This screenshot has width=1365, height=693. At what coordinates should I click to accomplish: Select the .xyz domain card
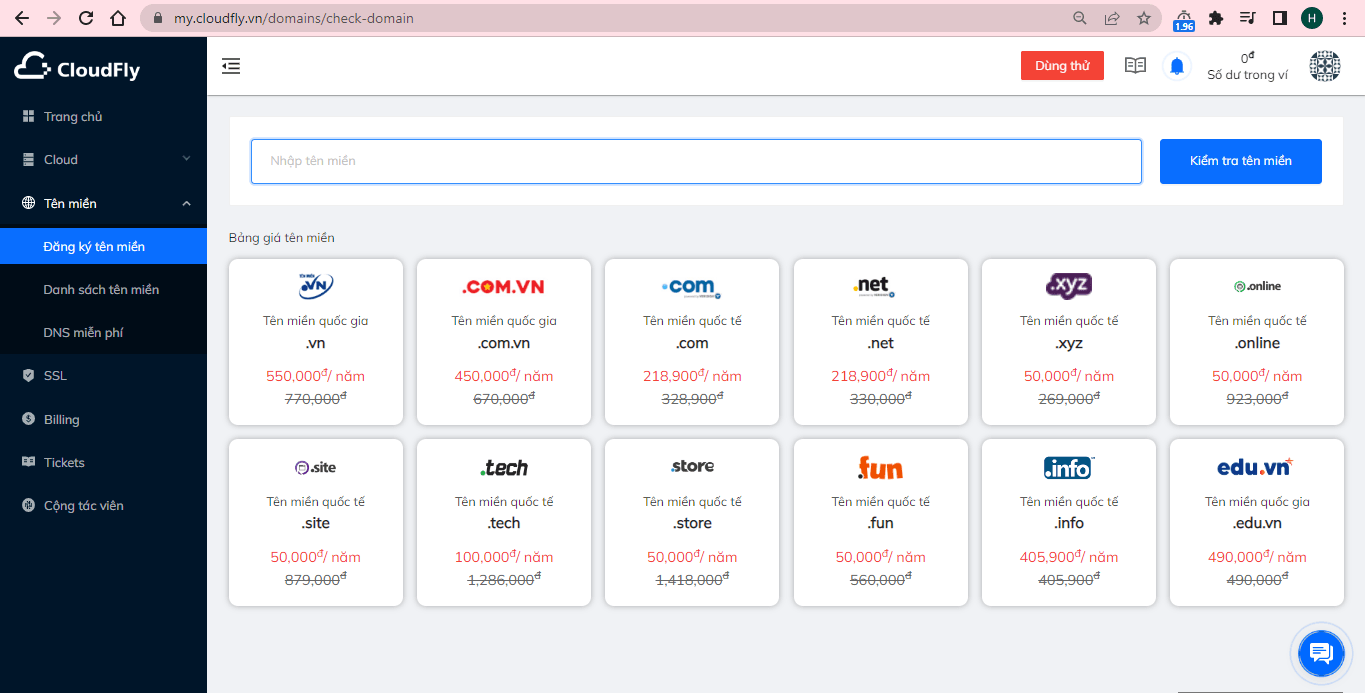(1069, 342)
